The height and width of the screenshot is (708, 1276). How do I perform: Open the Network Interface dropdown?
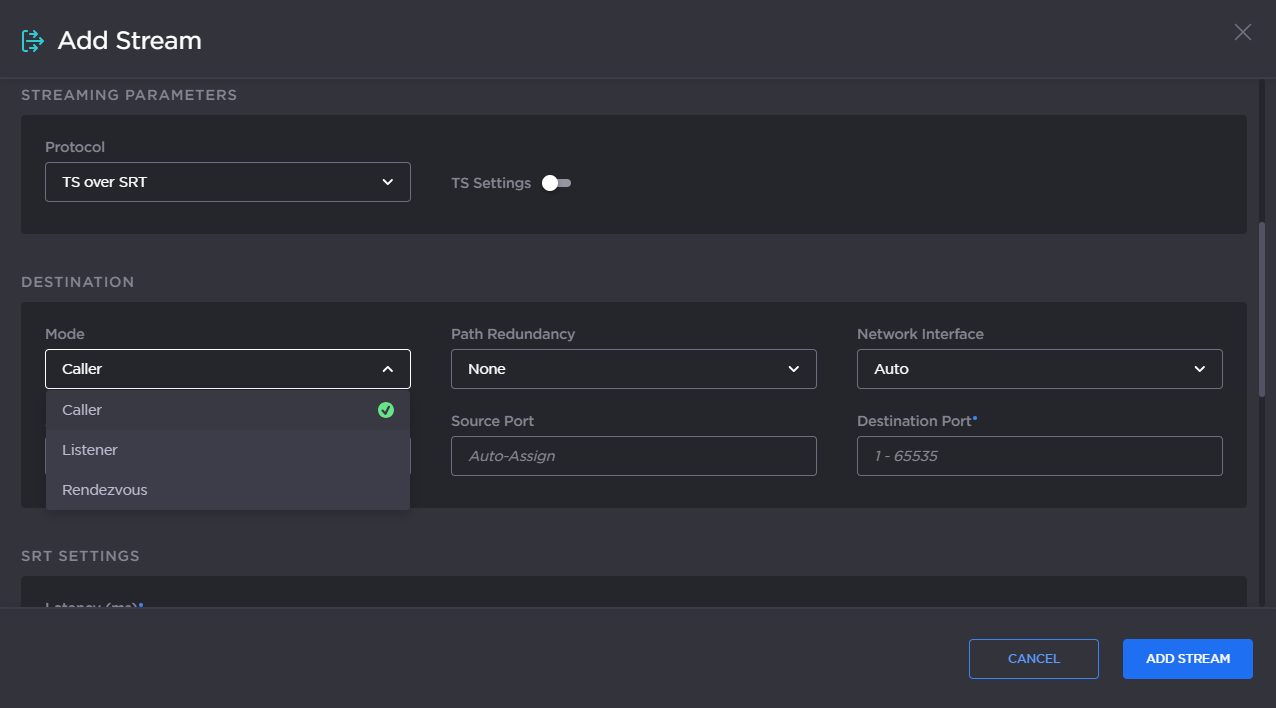[x=1039, y=369]
